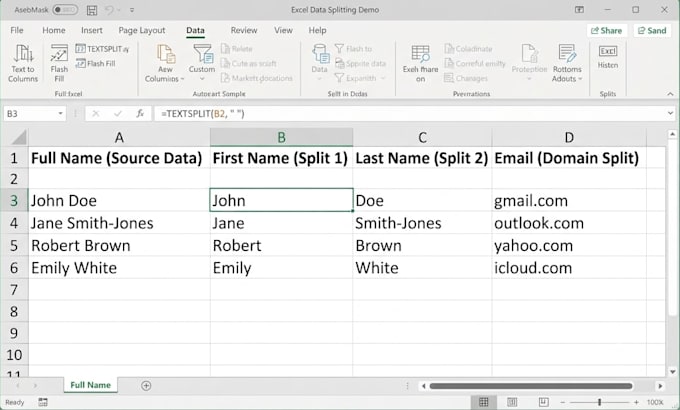Select the Data ribbon tab

(x=195, y=30)
